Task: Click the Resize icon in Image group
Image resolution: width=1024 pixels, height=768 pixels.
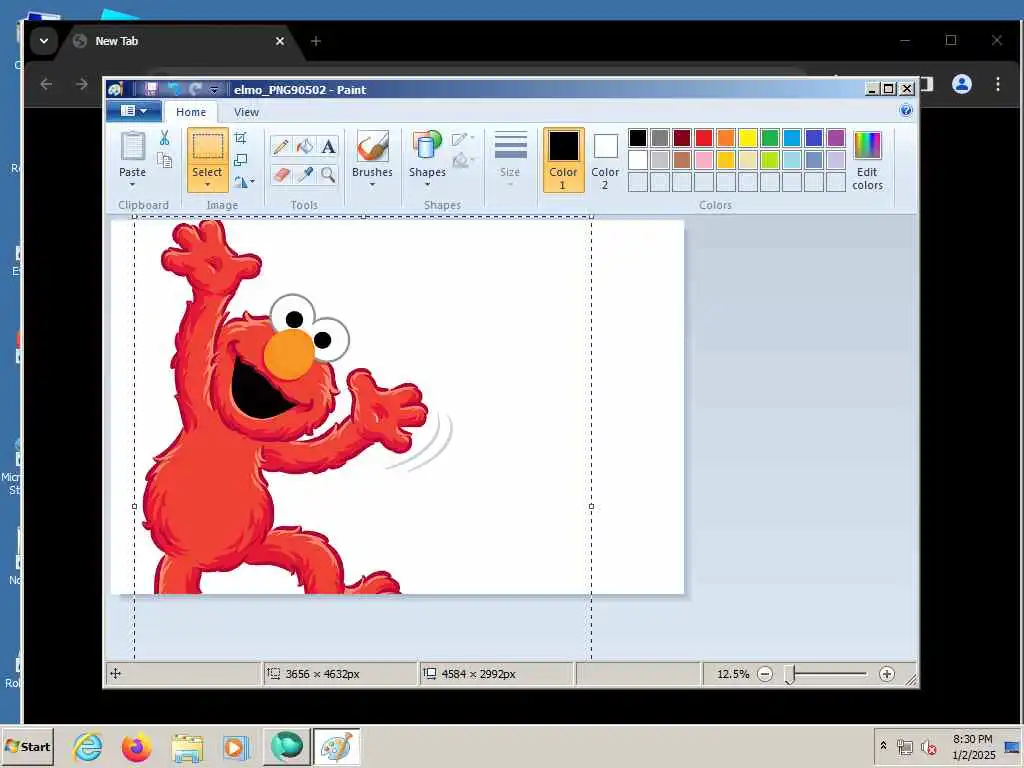Action: [241, 160]
